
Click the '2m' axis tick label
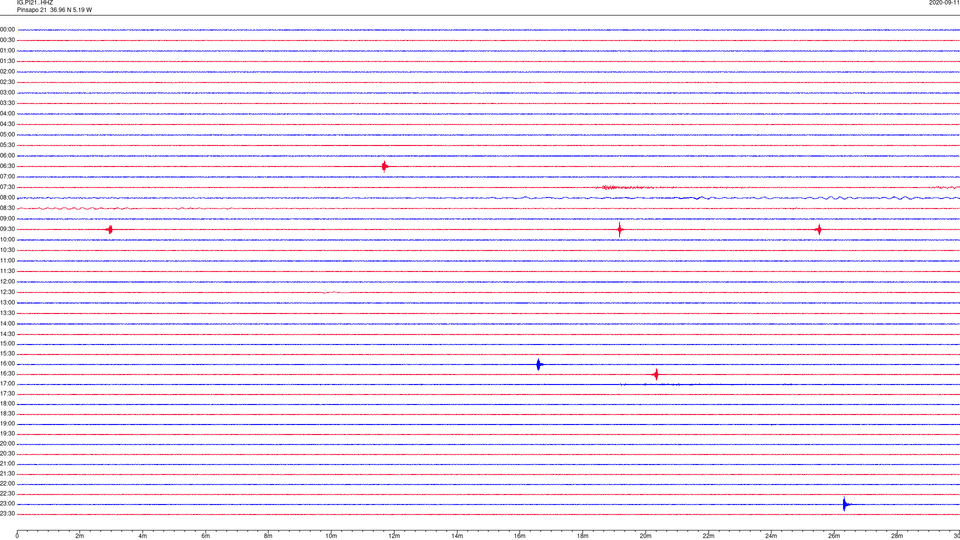(x=80, y=536)
